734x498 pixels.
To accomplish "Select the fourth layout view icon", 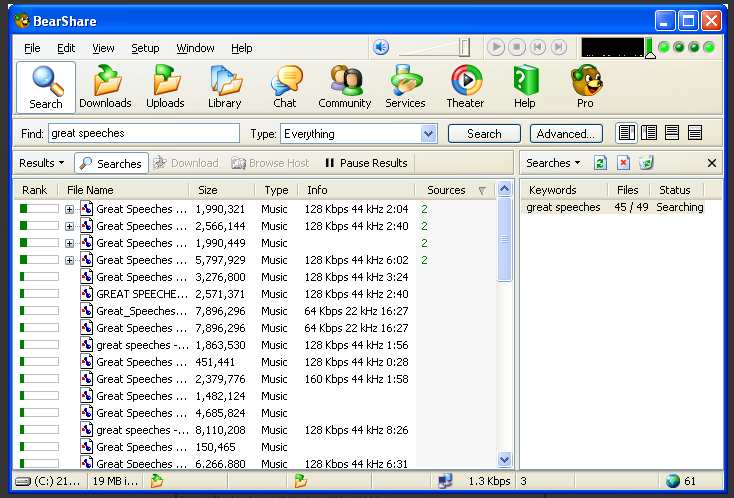I will pos(695,133).
